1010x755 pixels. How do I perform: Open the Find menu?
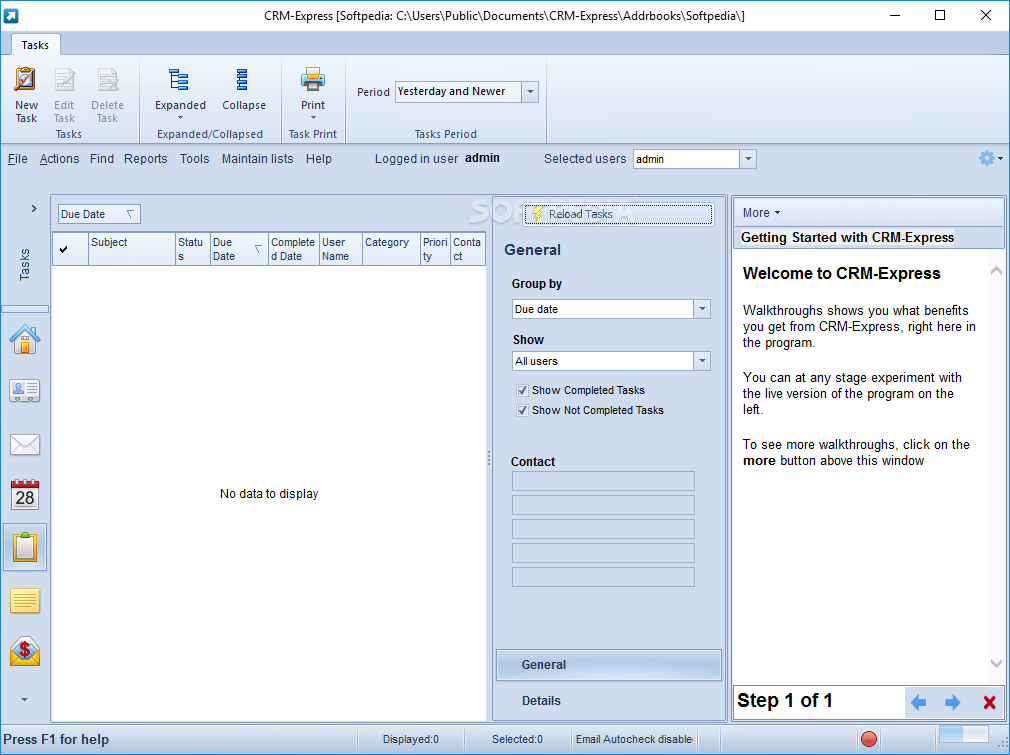pyautogui.click(x=102, y=158)
